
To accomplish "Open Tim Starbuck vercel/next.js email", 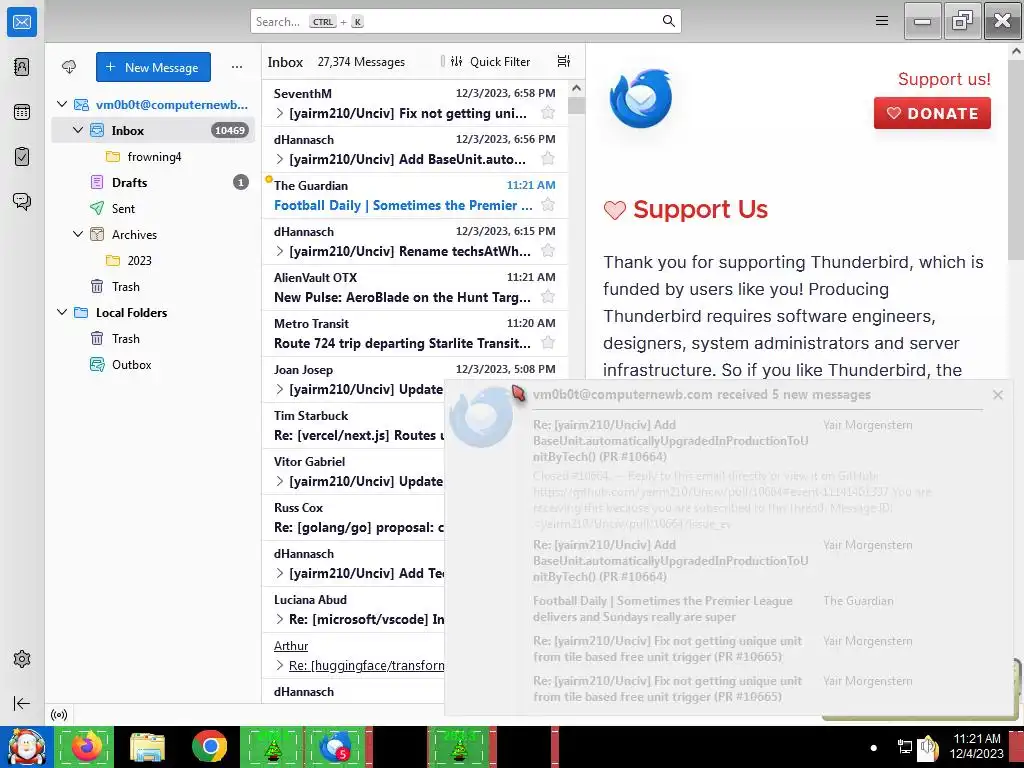I will [353, 426].
